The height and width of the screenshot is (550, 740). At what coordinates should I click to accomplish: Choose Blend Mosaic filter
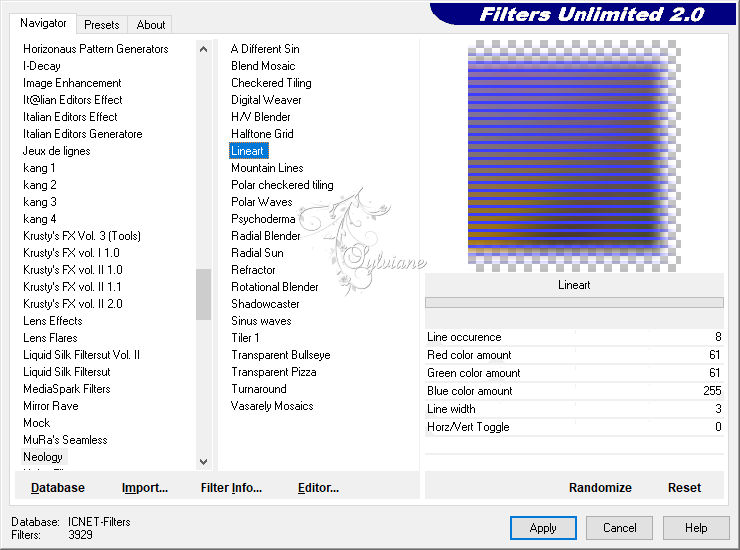coord(263,66)
